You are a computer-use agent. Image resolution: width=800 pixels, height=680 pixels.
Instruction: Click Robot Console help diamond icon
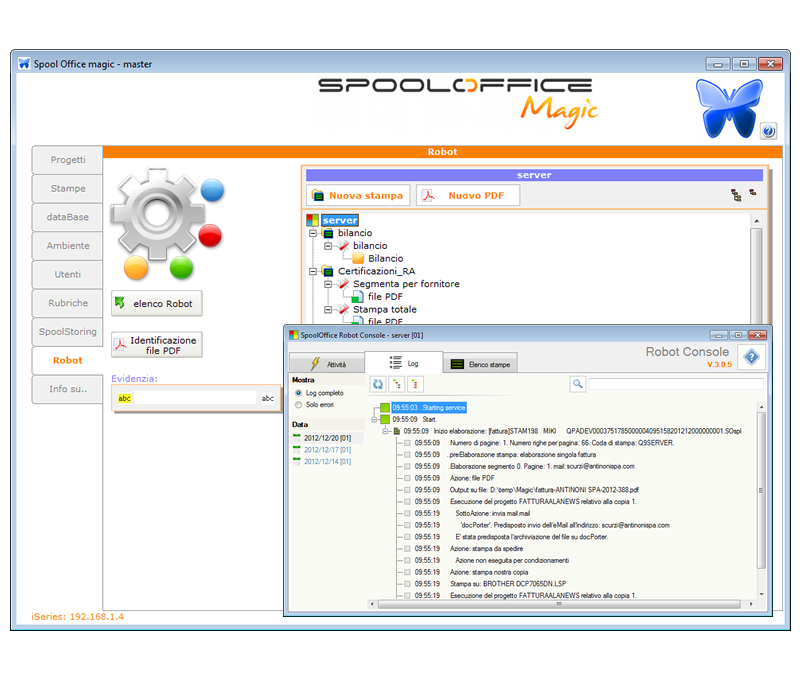pyautogui.click(x=751, y=357)
